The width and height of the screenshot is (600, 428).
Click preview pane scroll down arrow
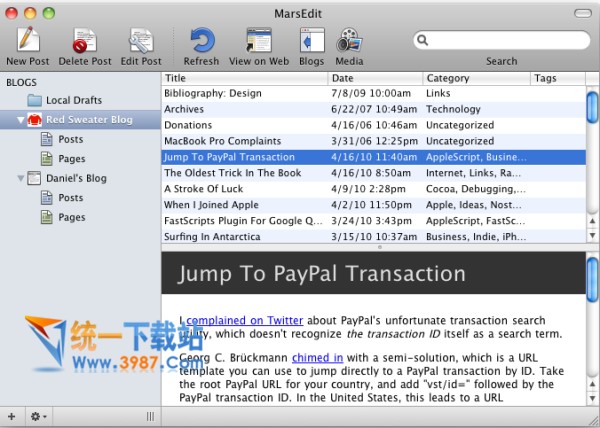click(592, 399)
